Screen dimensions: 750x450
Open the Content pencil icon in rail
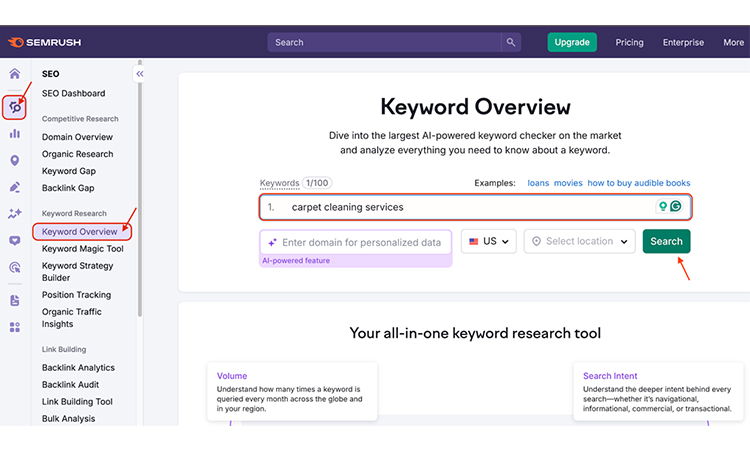pos(15,187)
